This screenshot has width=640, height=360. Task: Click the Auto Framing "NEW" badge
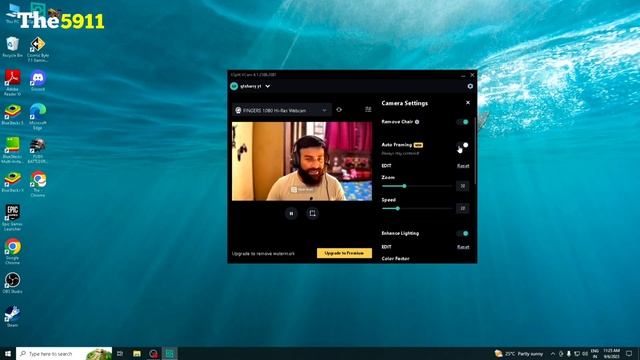pos(418,145)
